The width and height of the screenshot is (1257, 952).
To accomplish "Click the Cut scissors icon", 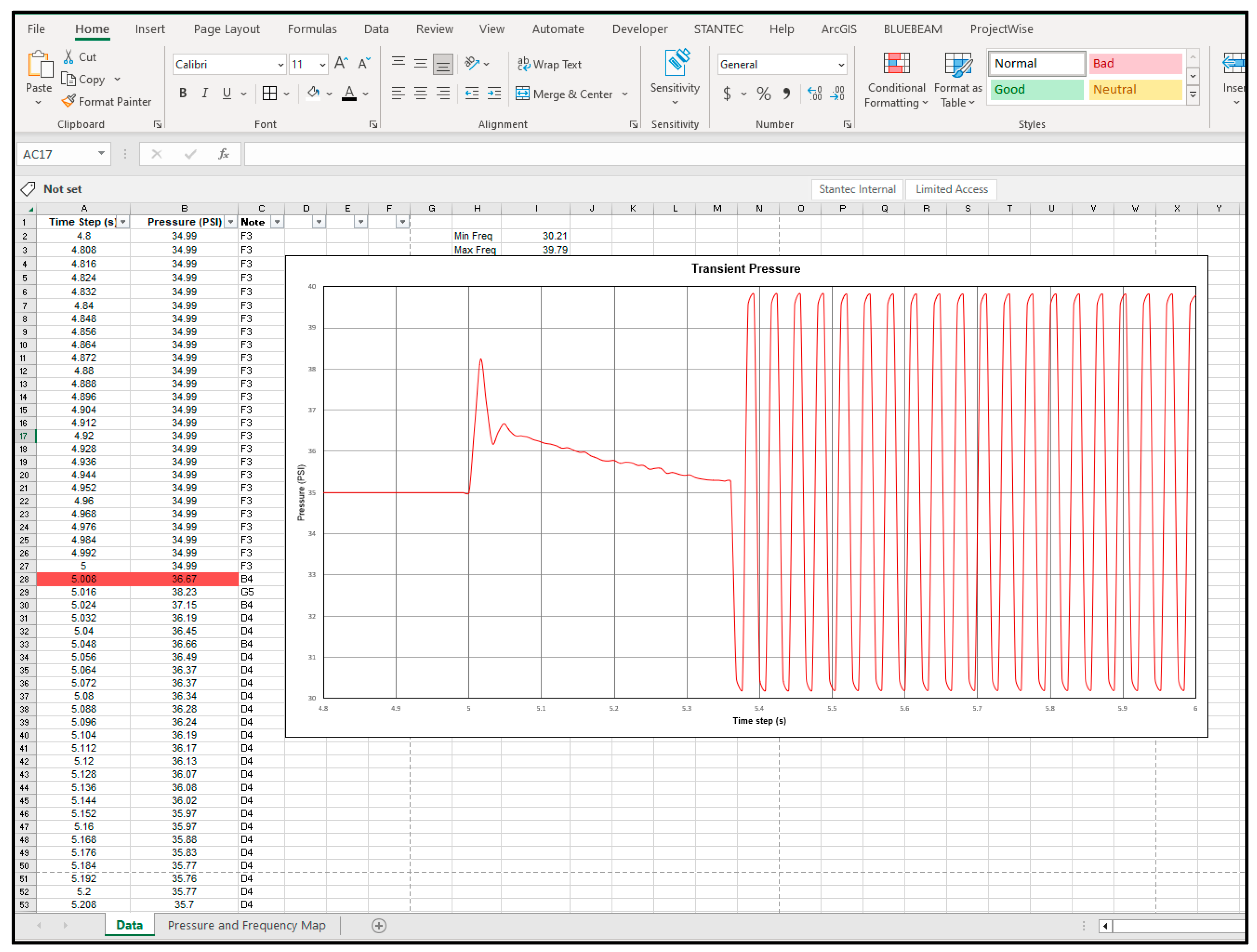I will pos(68,57).
